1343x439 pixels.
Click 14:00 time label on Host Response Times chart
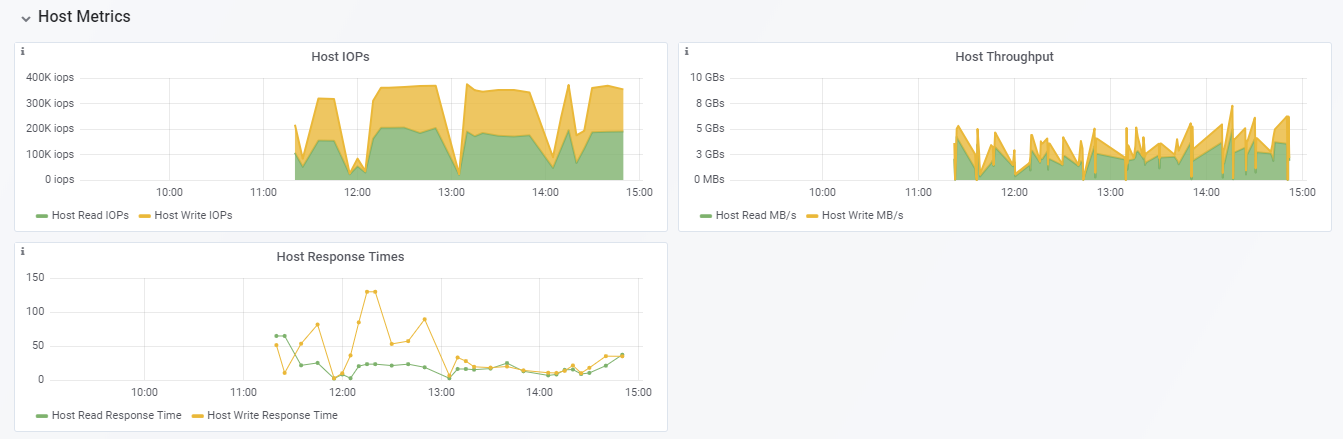pyautogui.click(x=539, y=392)
